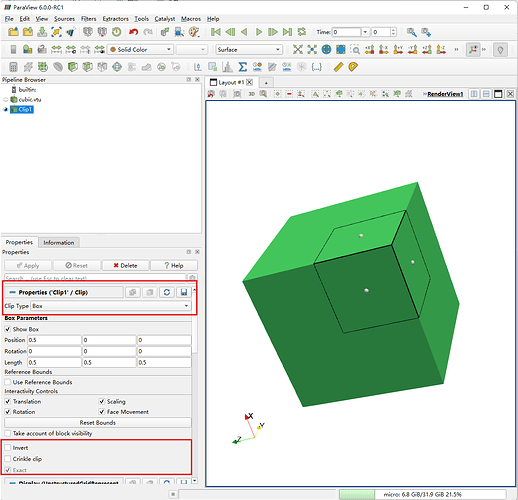Screen dimensions: 518x500
Task: Toggle the Show Box checkbox
Action: 8,329
